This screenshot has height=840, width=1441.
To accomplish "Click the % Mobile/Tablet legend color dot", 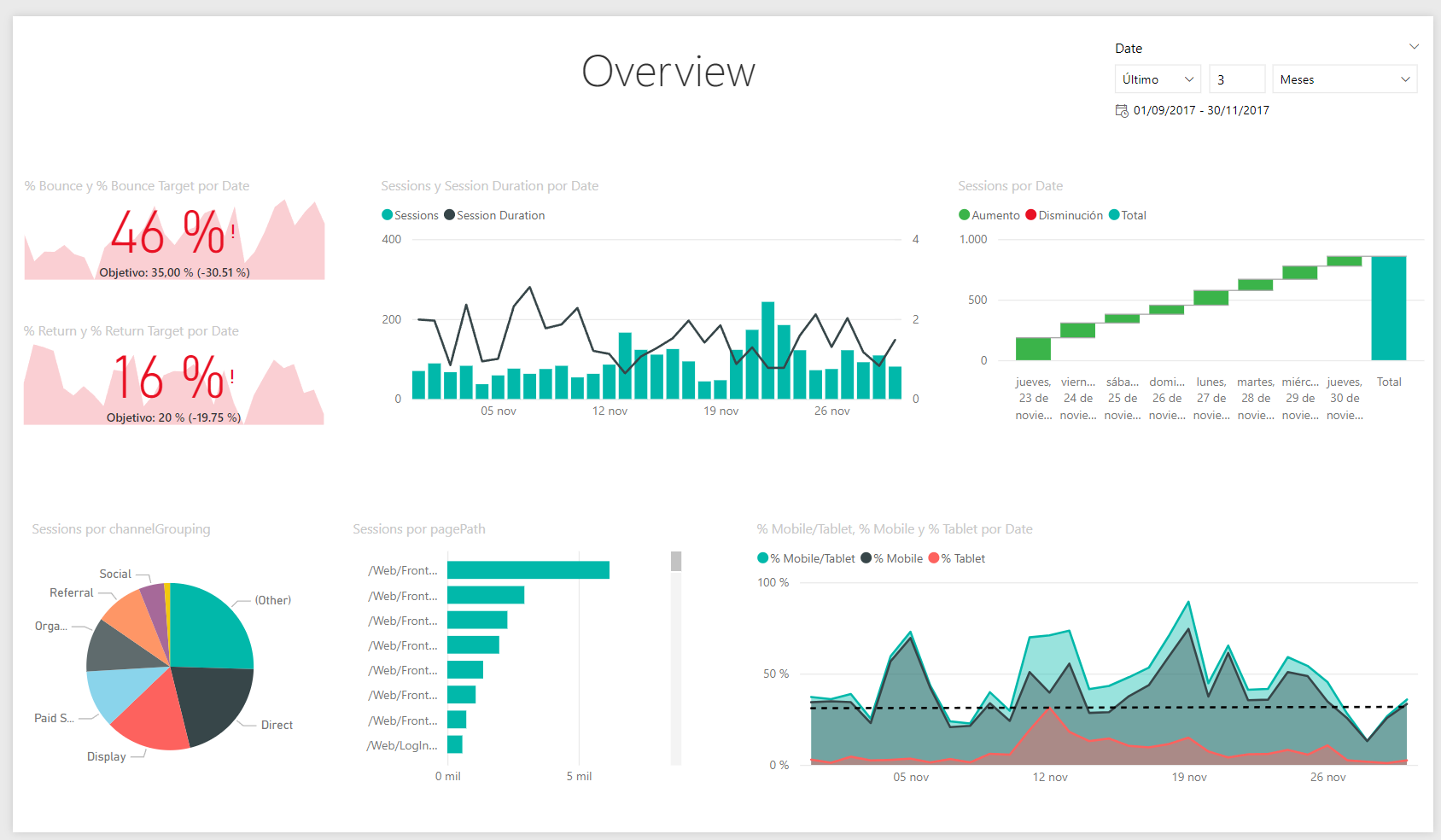I will pyautogui.click(x=763, y=558).
